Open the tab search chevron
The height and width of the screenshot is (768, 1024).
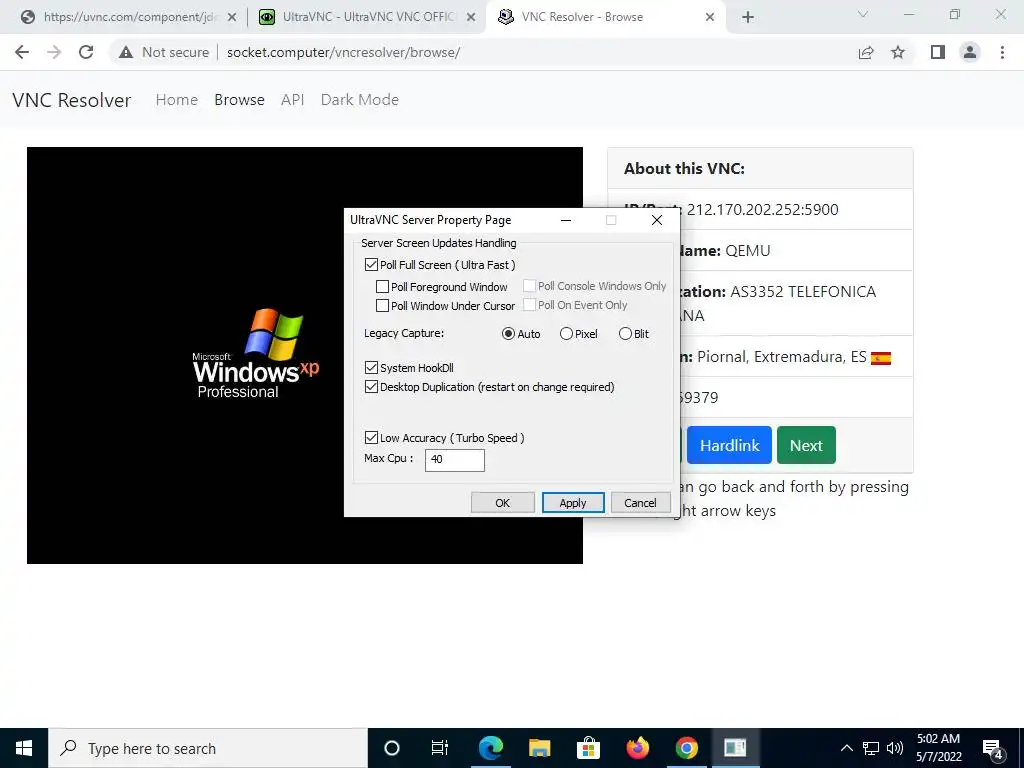(x=863, y=14)
